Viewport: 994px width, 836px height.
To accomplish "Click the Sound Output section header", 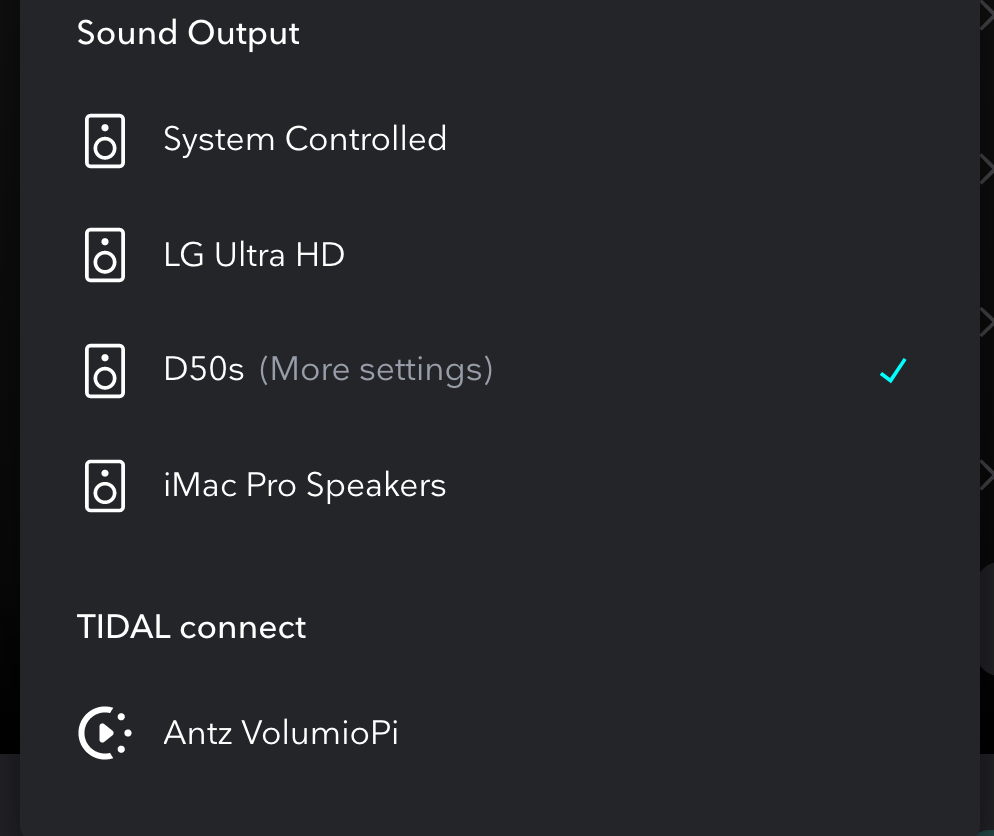I will 188,33.
